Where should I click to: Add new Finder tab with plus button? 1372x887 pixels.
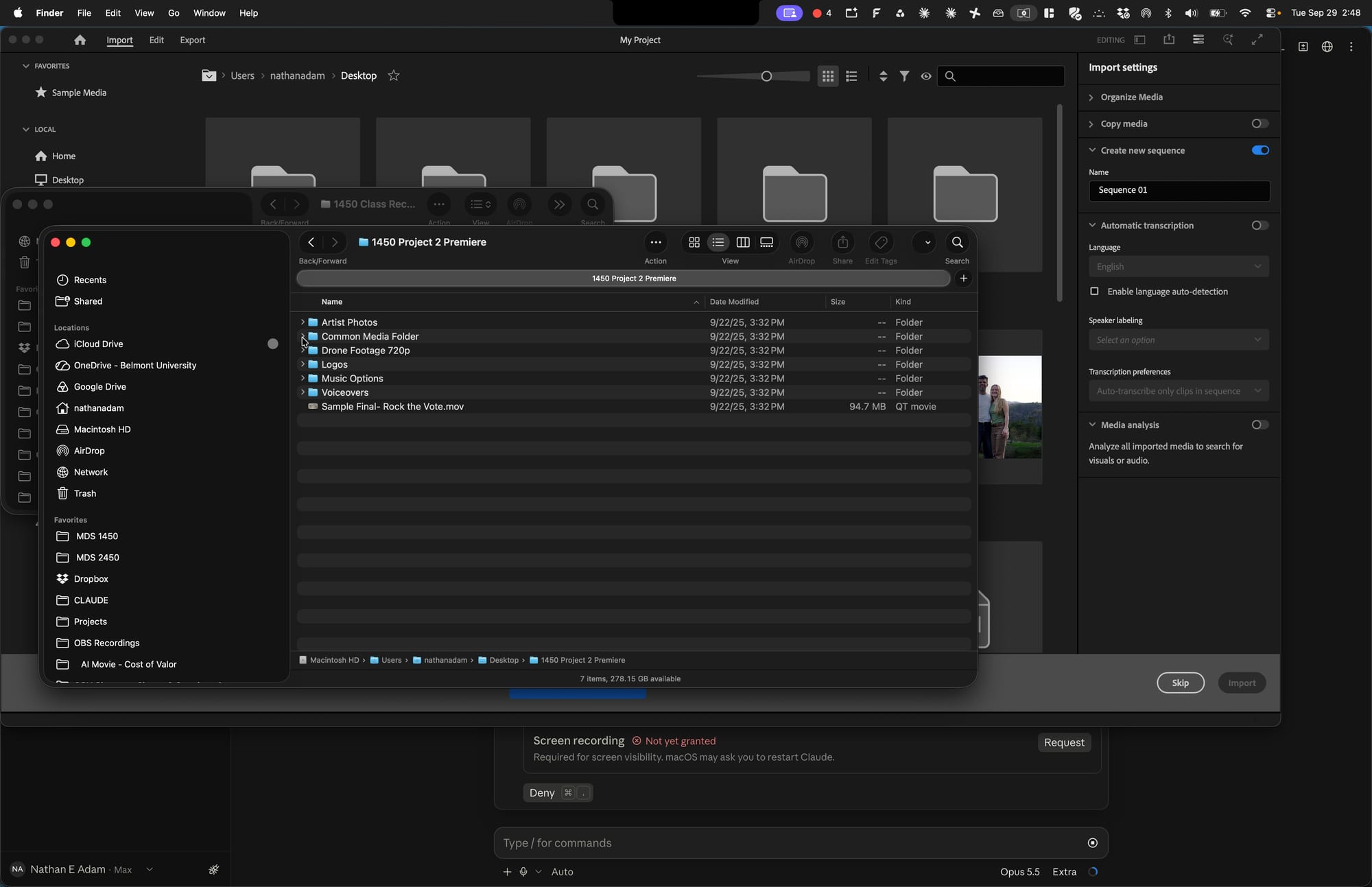[964, 279]
